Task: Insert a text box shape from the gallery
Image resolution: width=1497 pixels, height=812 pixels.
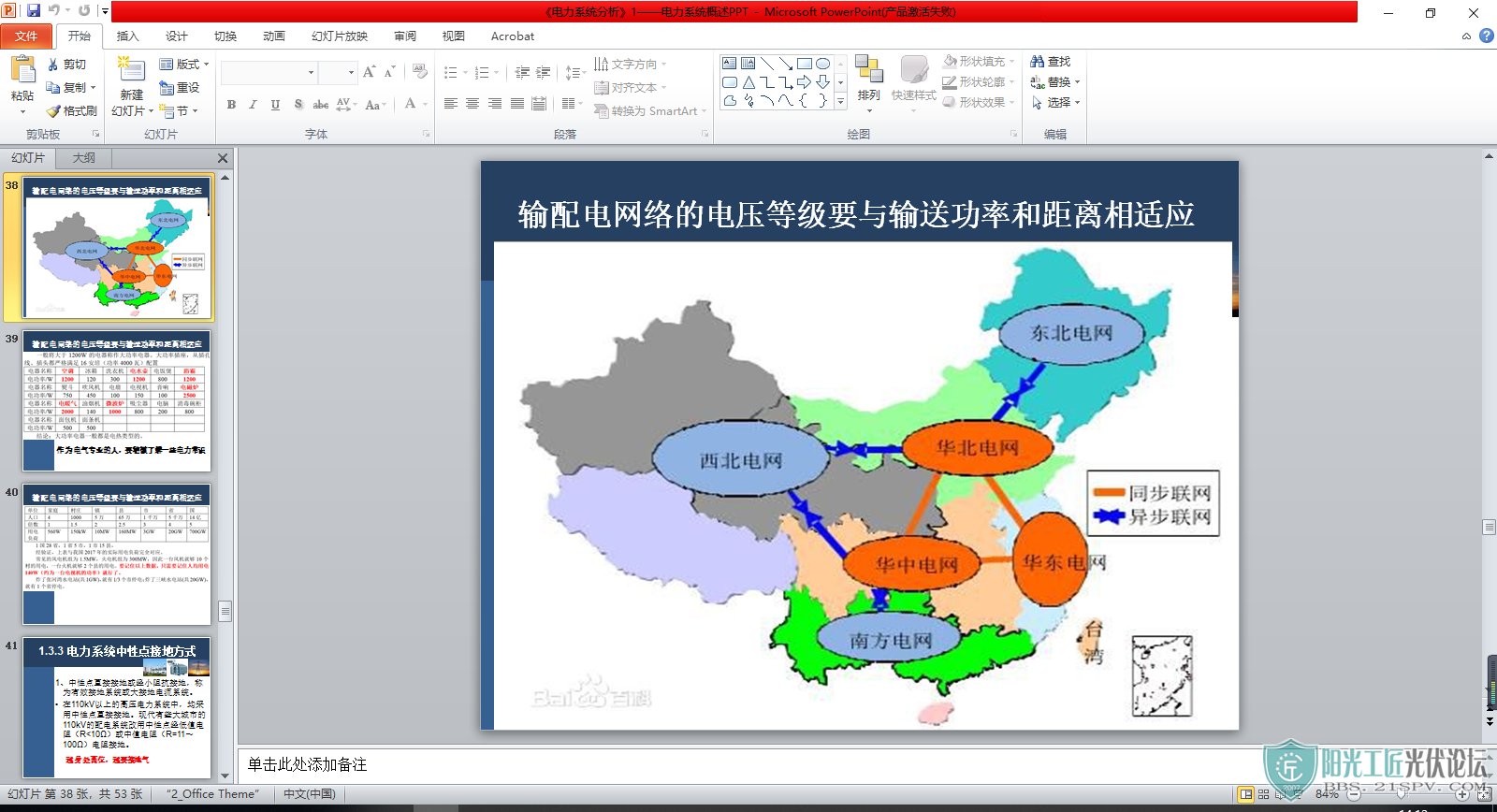Action: click(x=730, y=64)
